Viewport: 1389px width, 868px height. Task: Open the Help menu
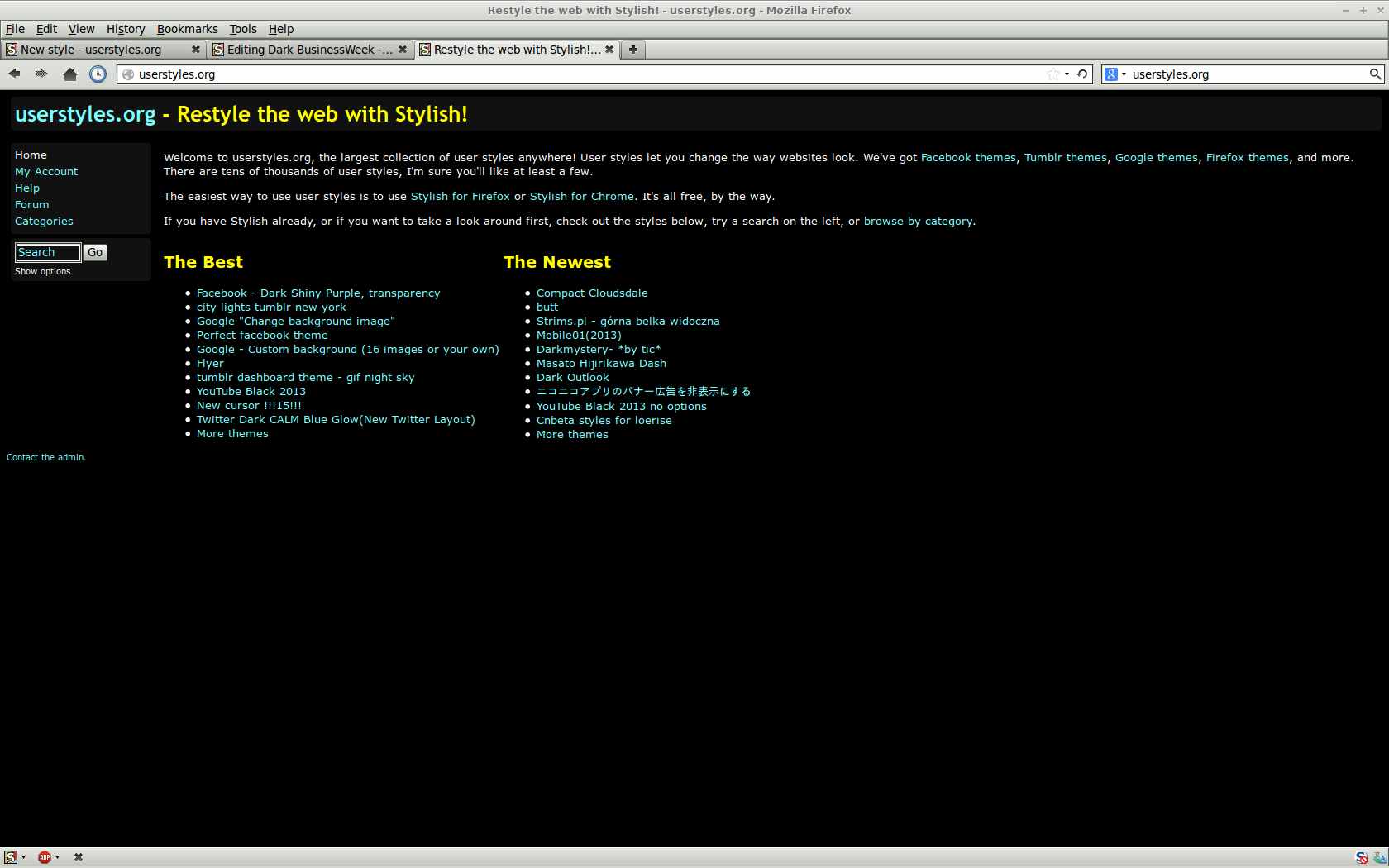coord(281,29)
